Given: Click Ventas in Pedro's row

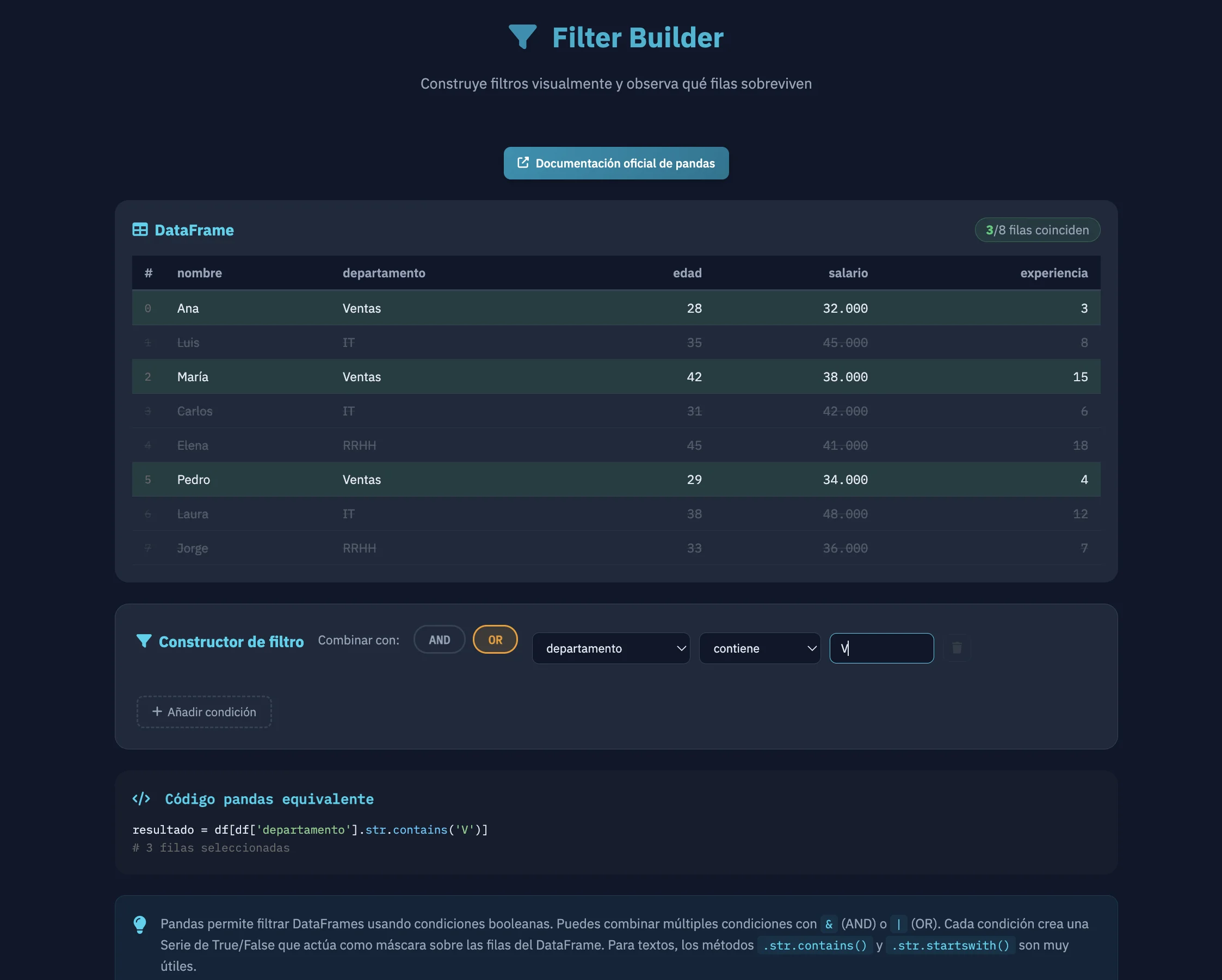Looking at the screenshot, I should [x=362, y=479].
